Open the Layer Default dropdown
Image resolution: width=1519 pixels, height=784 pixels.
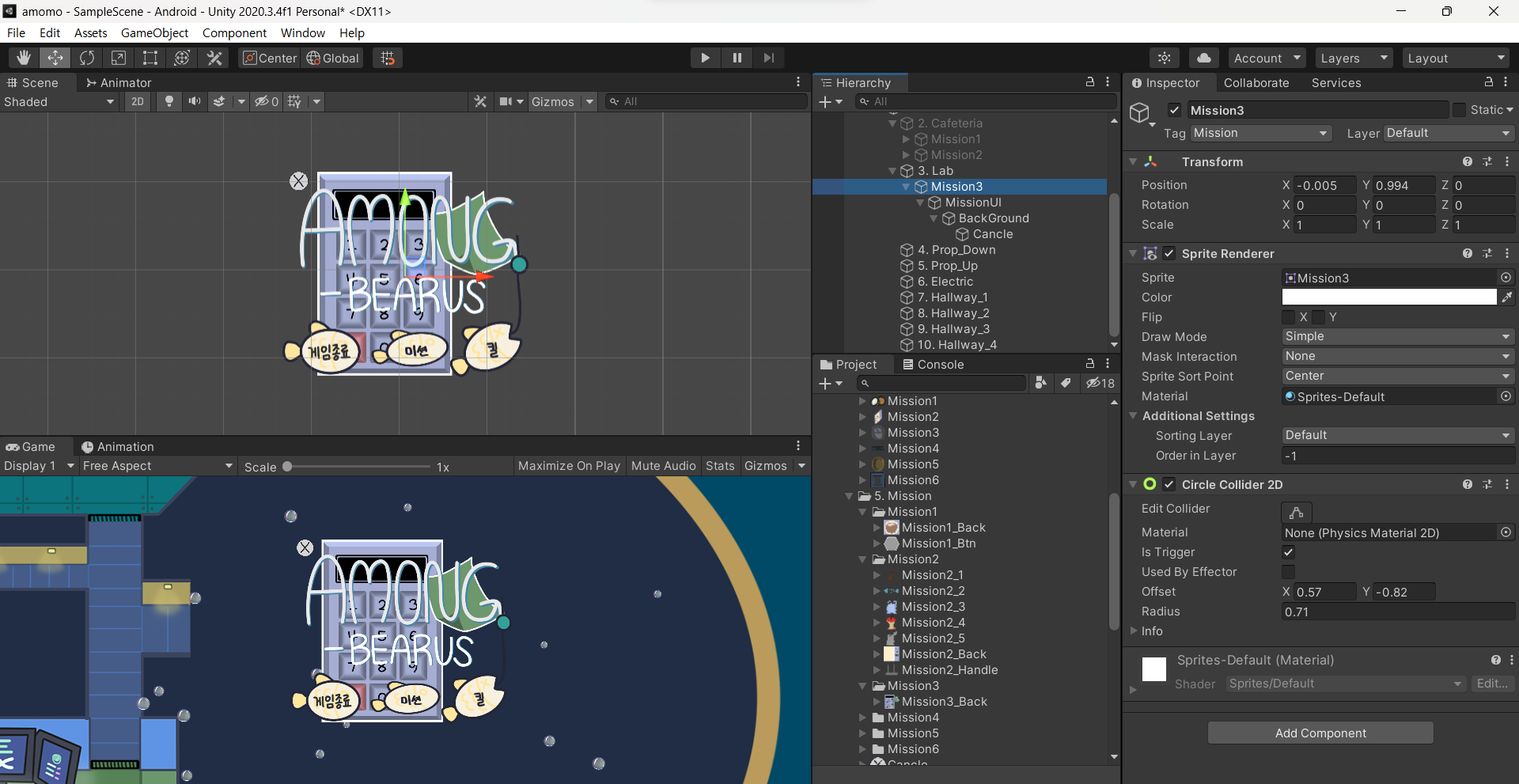[1449, 133]
